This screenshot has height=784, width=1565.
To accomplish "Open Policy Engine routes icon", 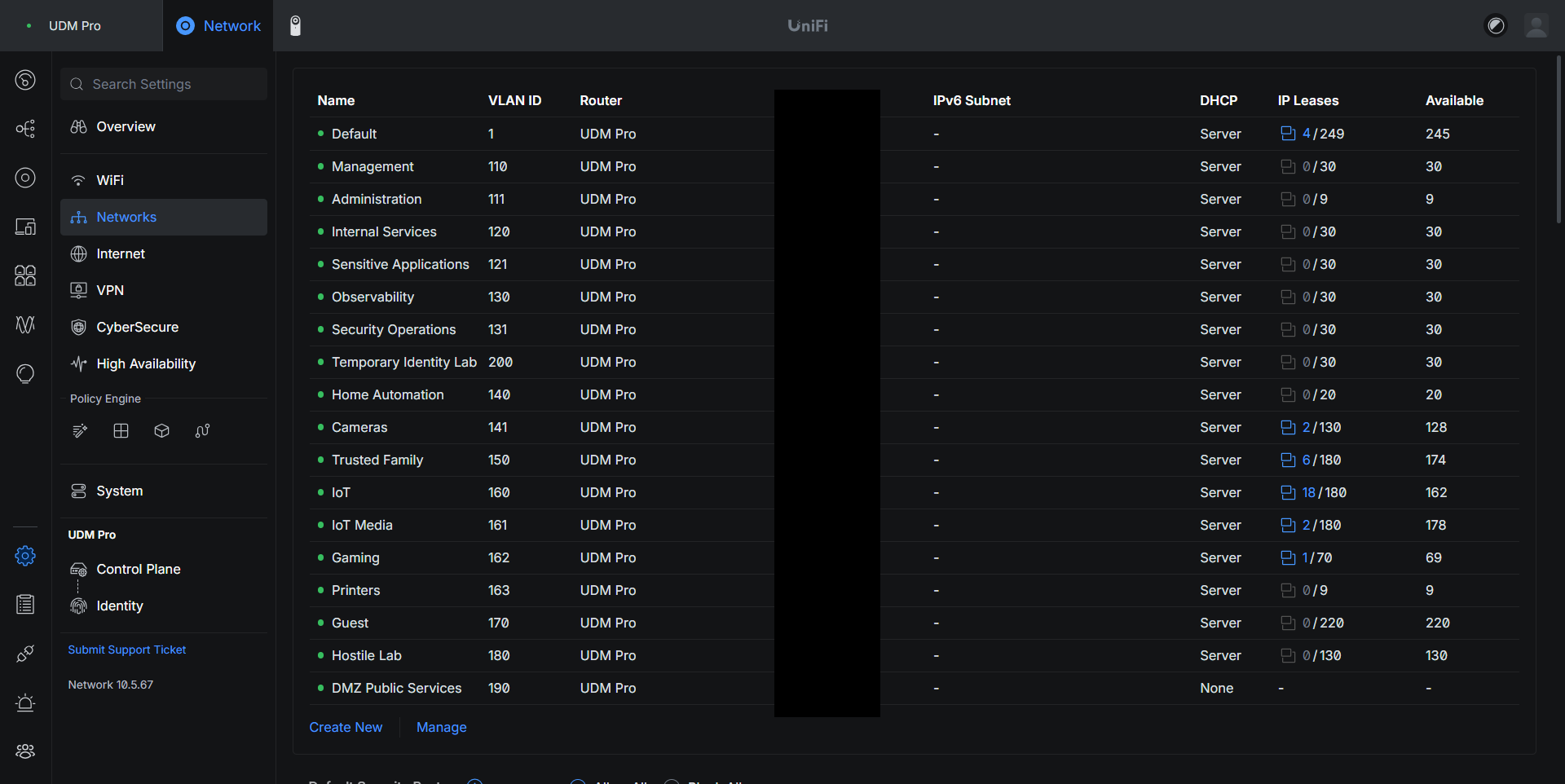I will (202, 431).
